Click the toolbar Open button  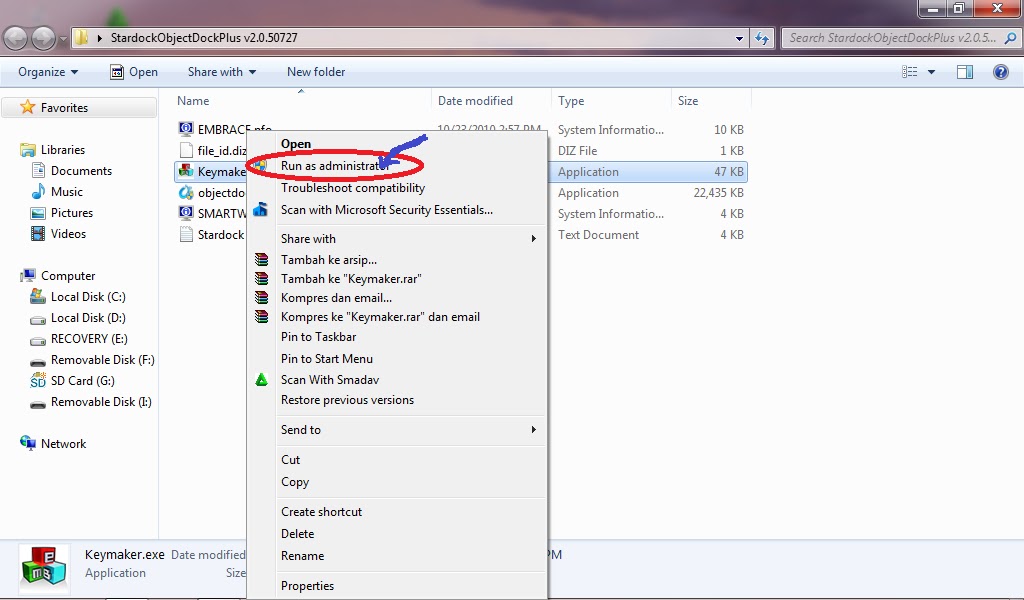tap(134, 72)
